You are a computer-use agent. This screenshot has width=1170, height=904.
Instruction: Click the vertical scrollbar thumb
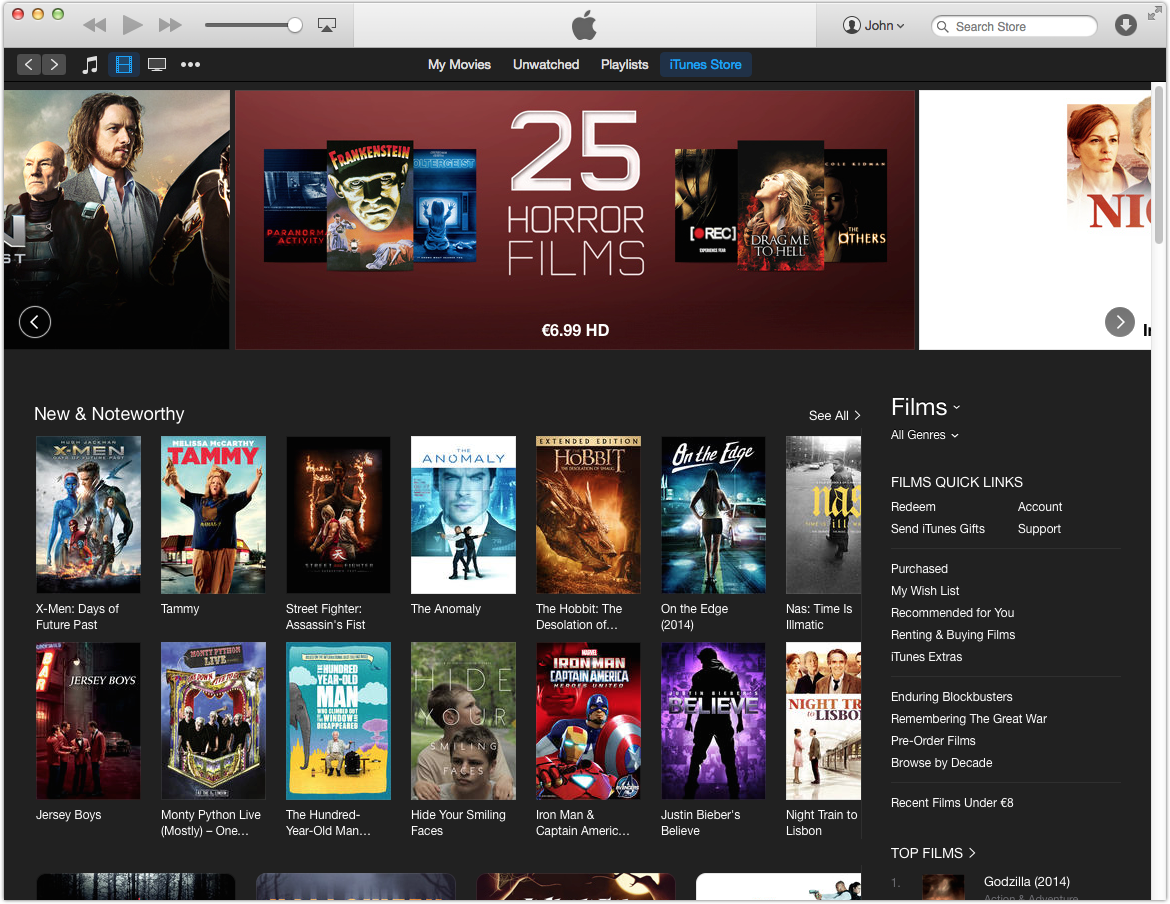[1158, 166]
